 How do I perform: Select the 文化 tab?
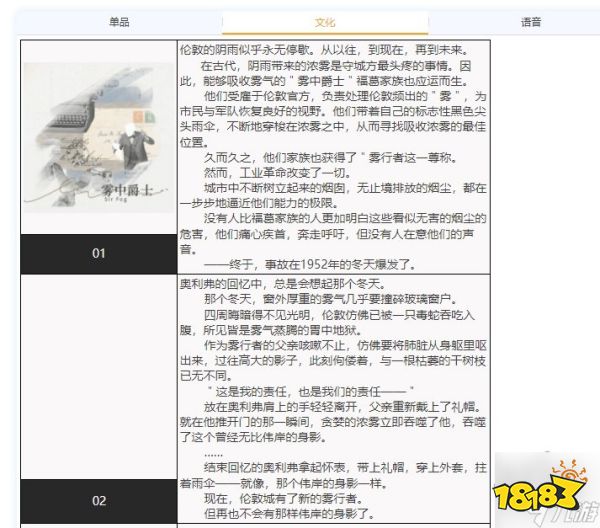[324, 21]
